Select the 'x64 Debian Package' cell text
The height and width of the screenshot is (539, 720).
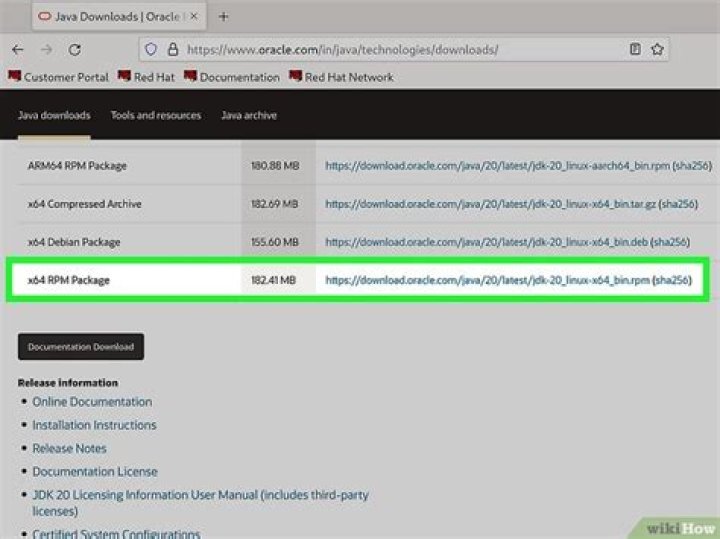click(x=74, y=242)
